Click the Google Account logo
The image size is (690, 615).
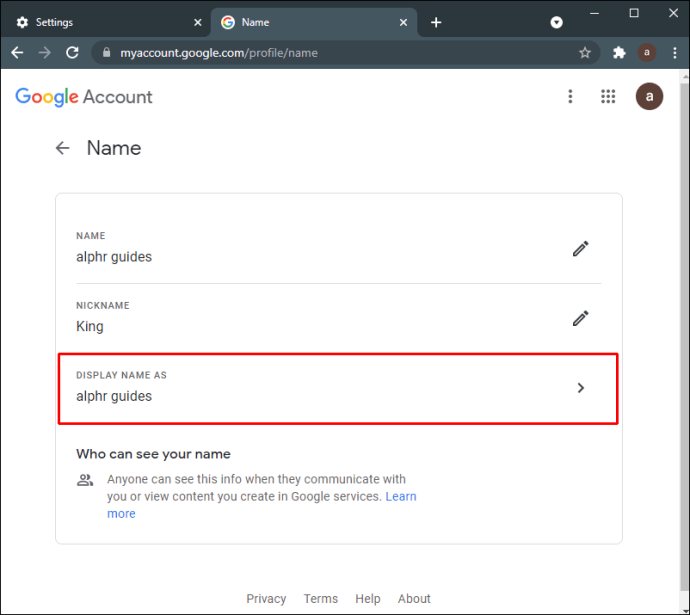pyautogui.click(x=84, y=97)
